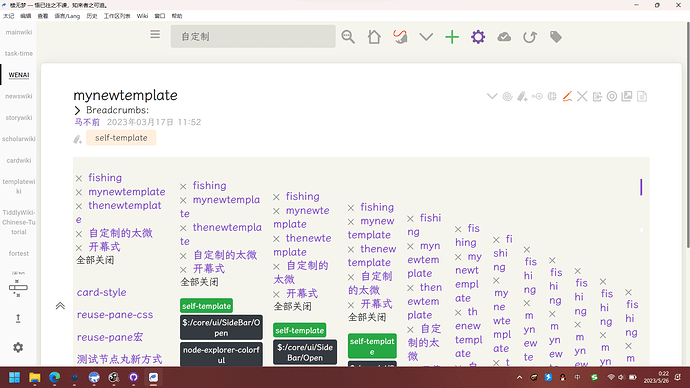This screenshot has width=690, height=388.
Task: Open the card-style link
Action: pos(102,292)
